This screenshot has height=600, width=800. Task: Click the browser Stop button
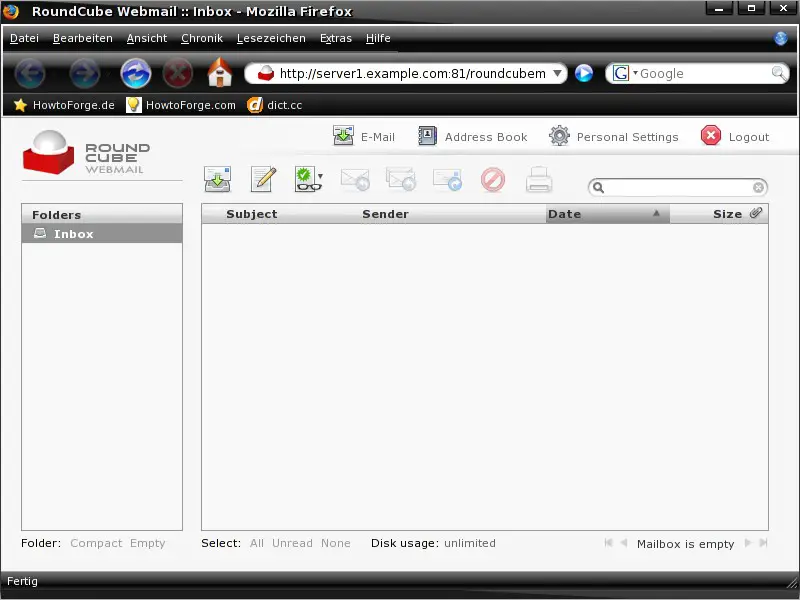[178, 73]
